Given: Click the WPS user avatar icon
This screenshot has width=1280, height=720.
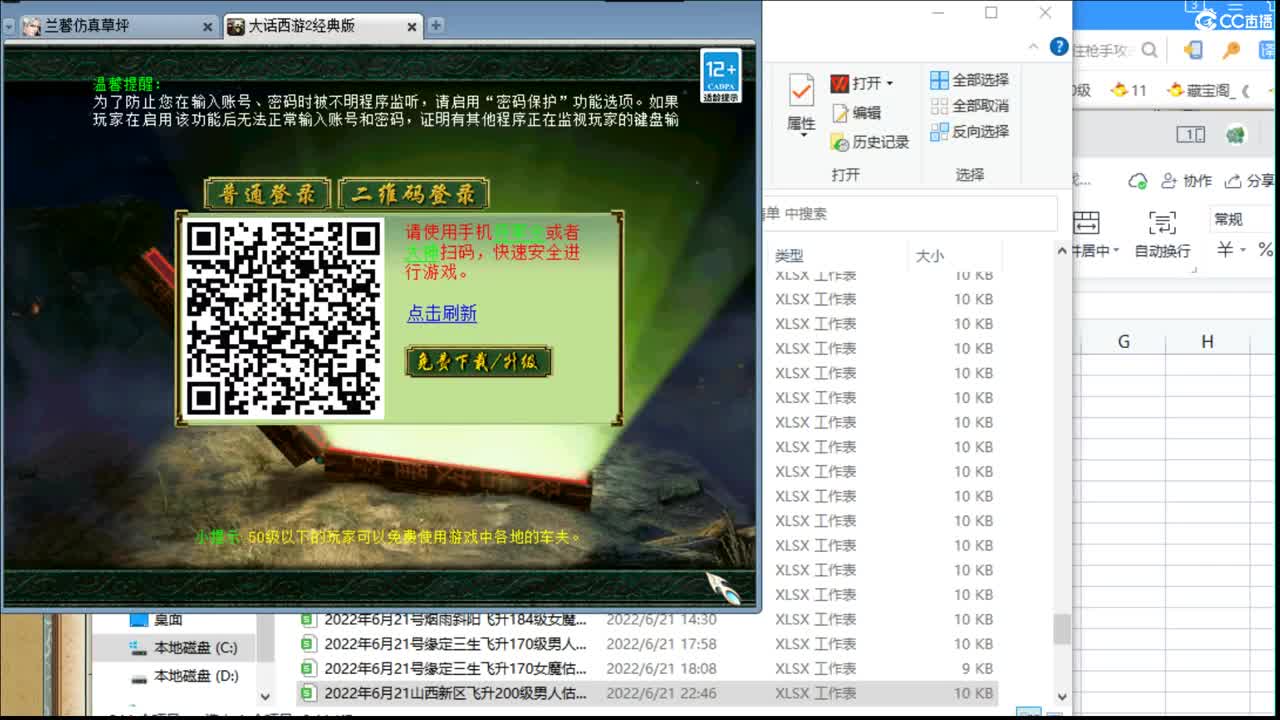Looking at the screenshot, I should point(1236,135).
